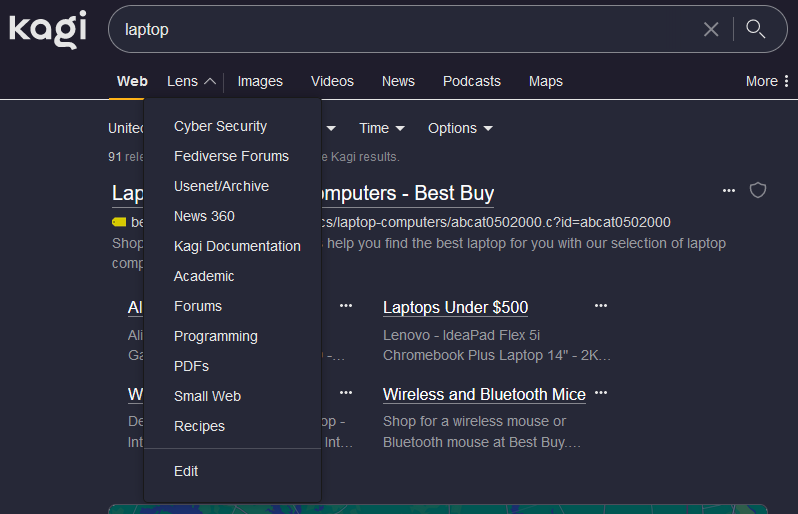
Task: Click the Kagi logo
Action: click(48, 29)
